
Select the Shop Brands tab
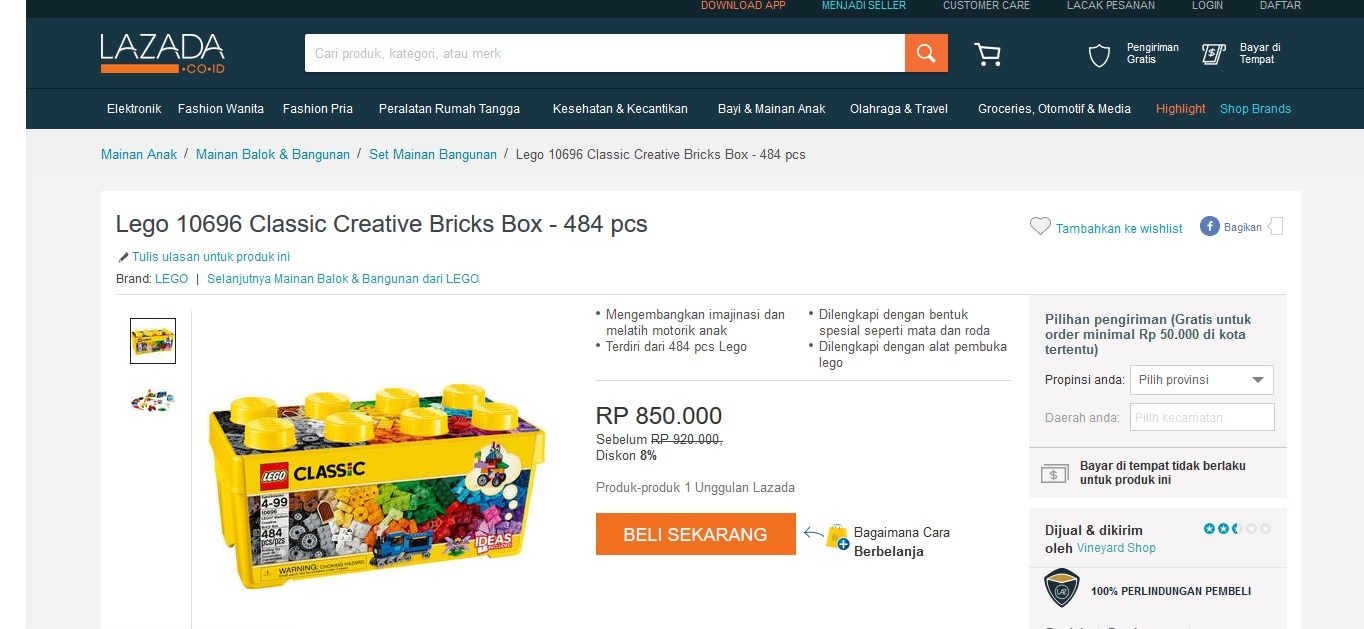tap(1255, 109)
